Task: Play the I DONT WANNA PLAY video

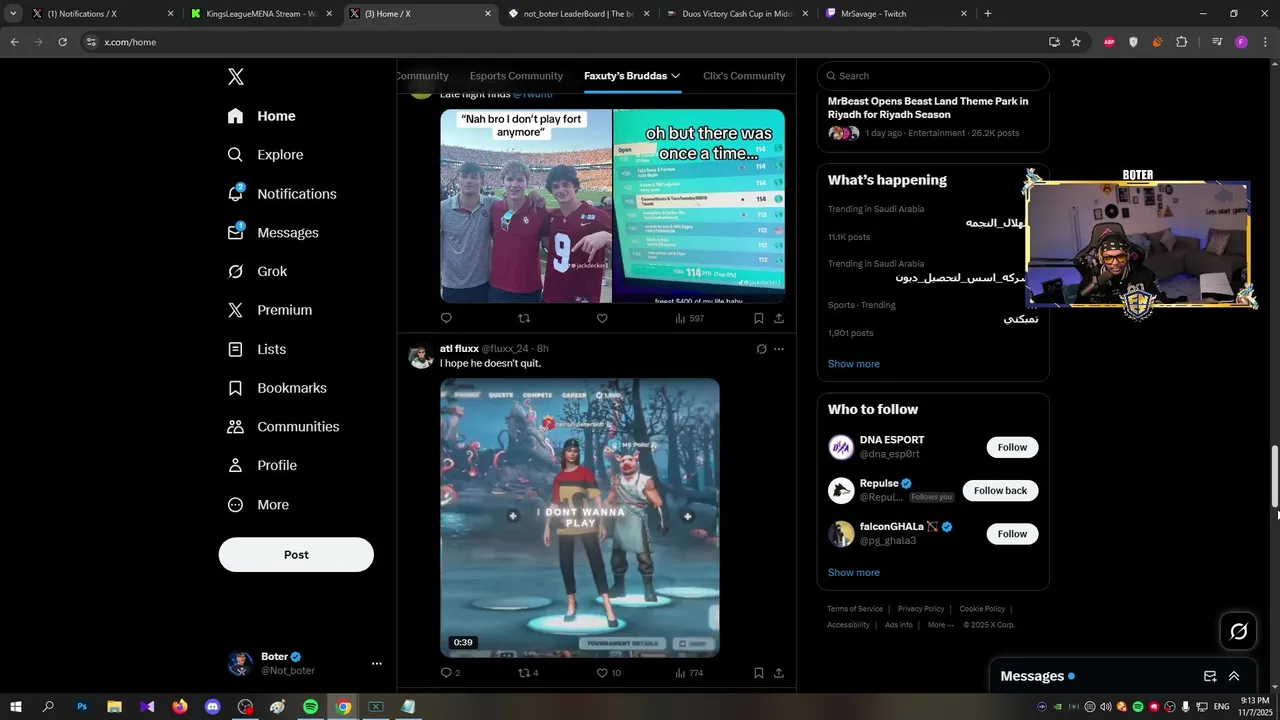Action: click(x=580, y=518)
